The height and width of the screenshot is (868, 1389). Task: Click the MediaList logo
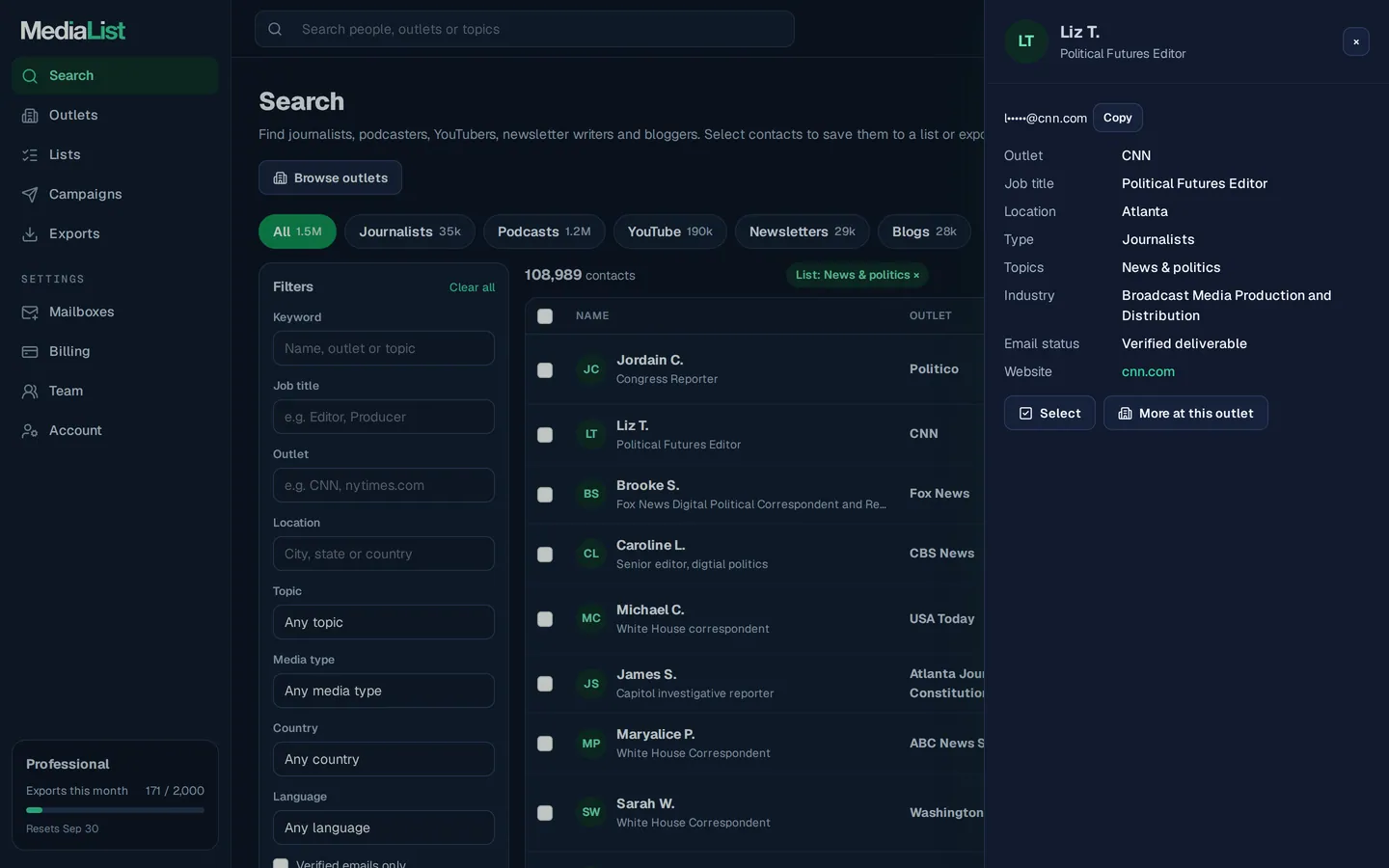73,31
